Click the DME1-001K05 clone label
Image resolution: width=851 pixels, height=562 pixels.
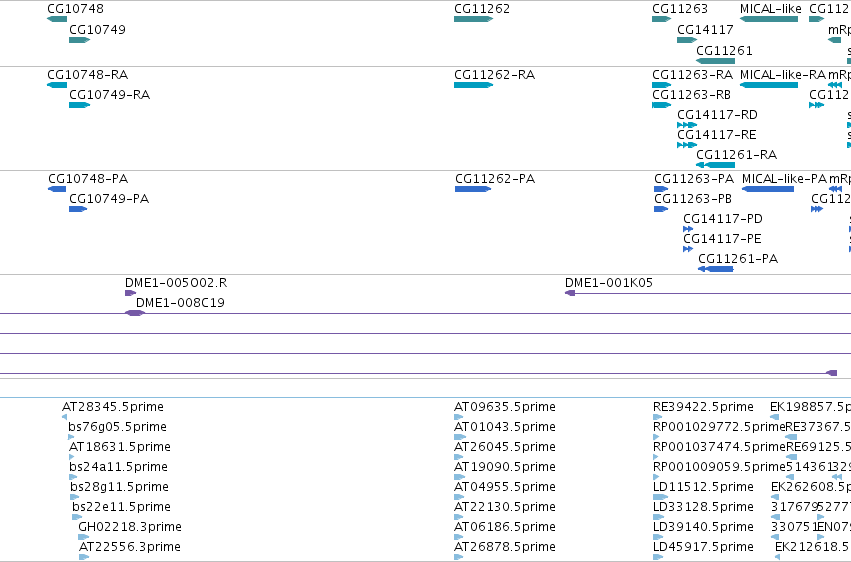pos(608,283)
